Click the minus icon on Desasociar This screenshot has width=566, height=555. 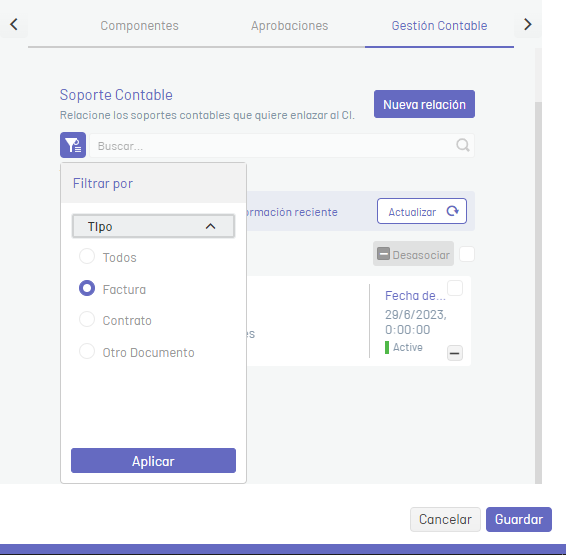pyautogui.click(x=383, y=254)
